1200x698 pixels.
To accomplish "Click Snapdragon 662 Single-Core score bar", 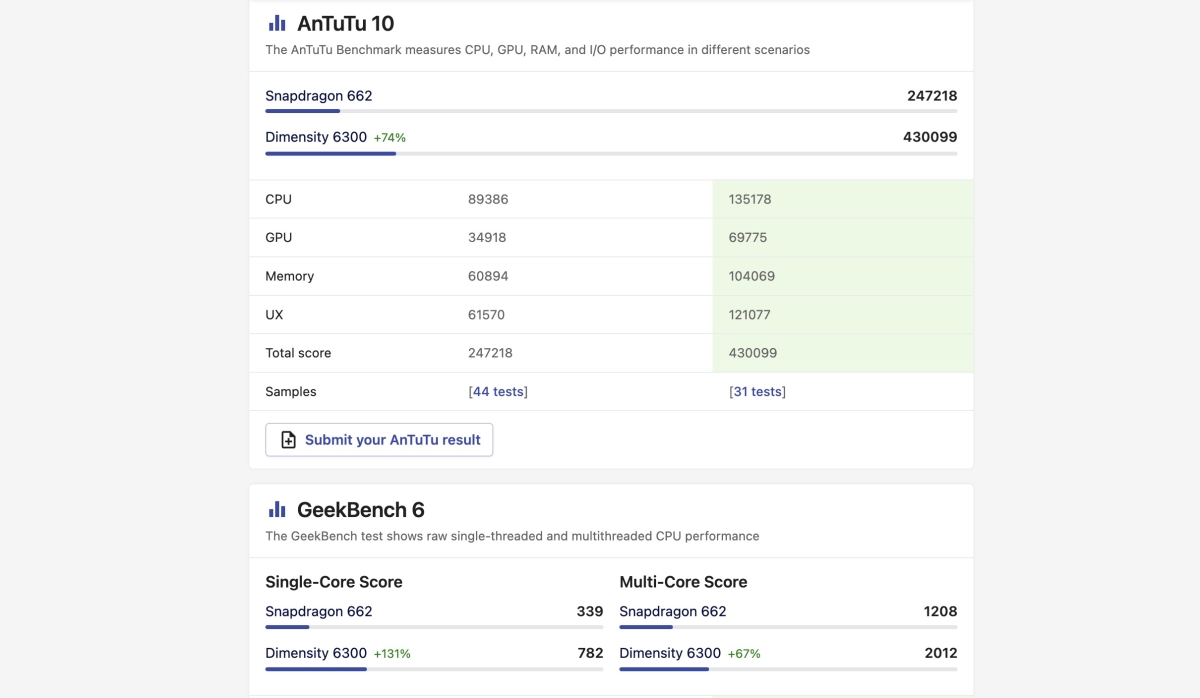I will click(x=434, y=627).
